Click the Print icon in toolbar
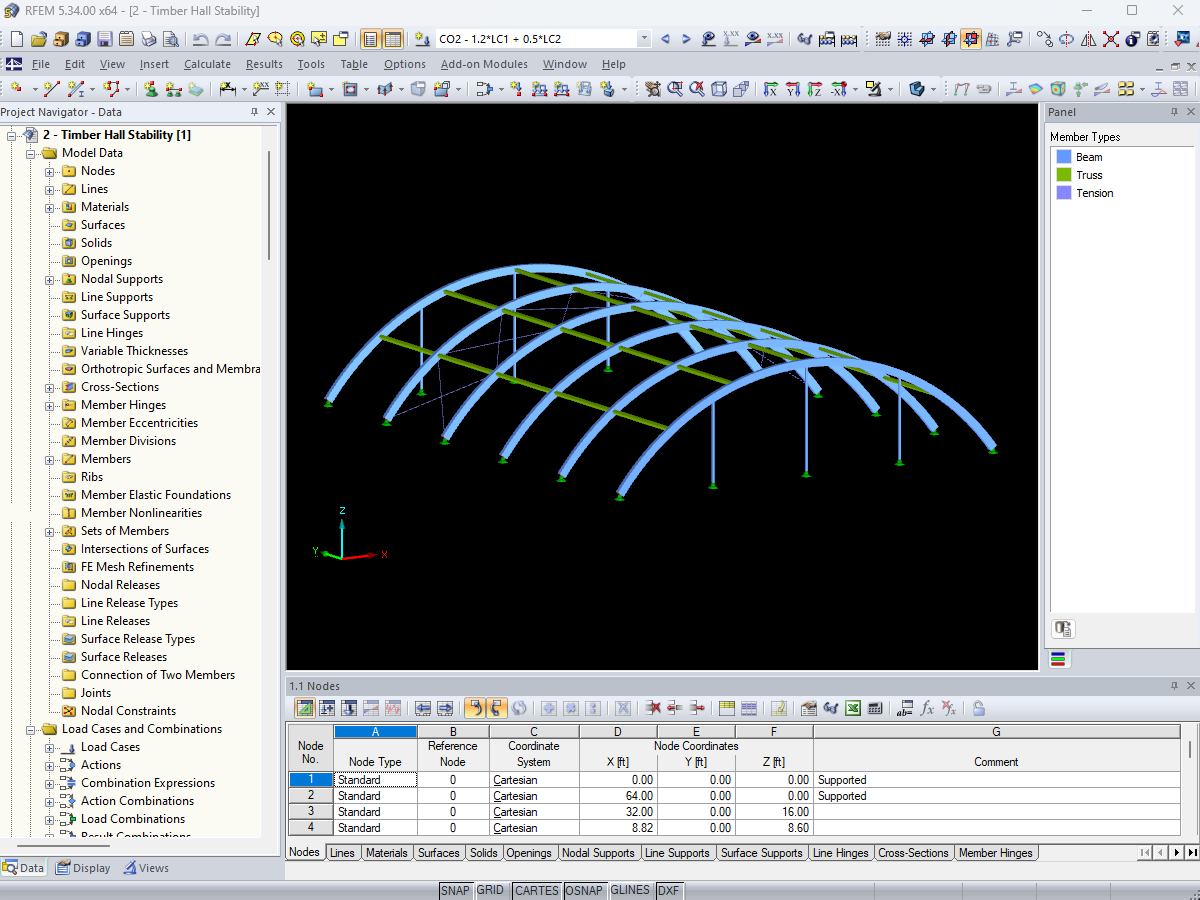 pos(149,40)
